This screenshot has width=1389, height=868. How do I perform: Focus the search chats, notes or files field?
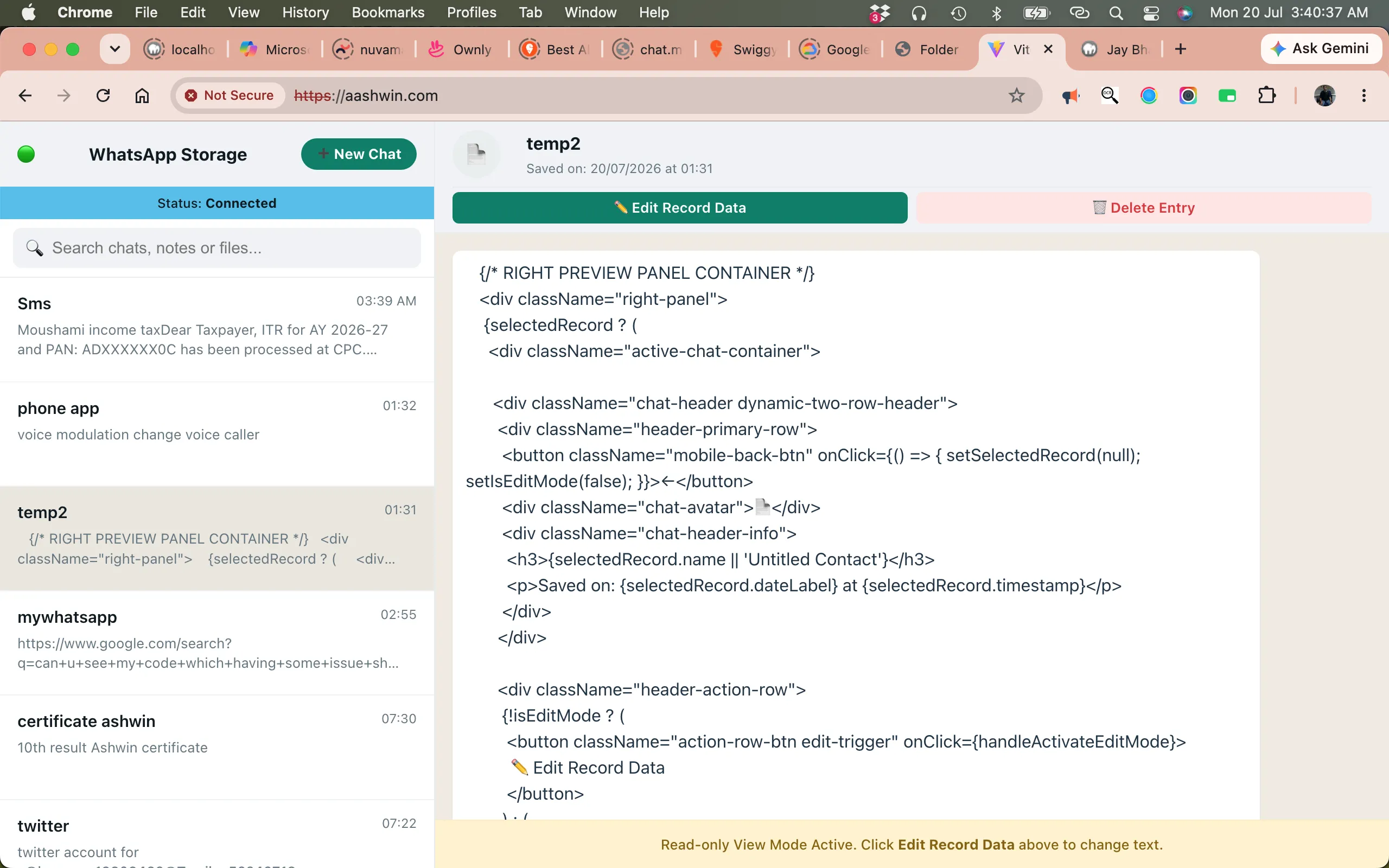coord(217,248)
